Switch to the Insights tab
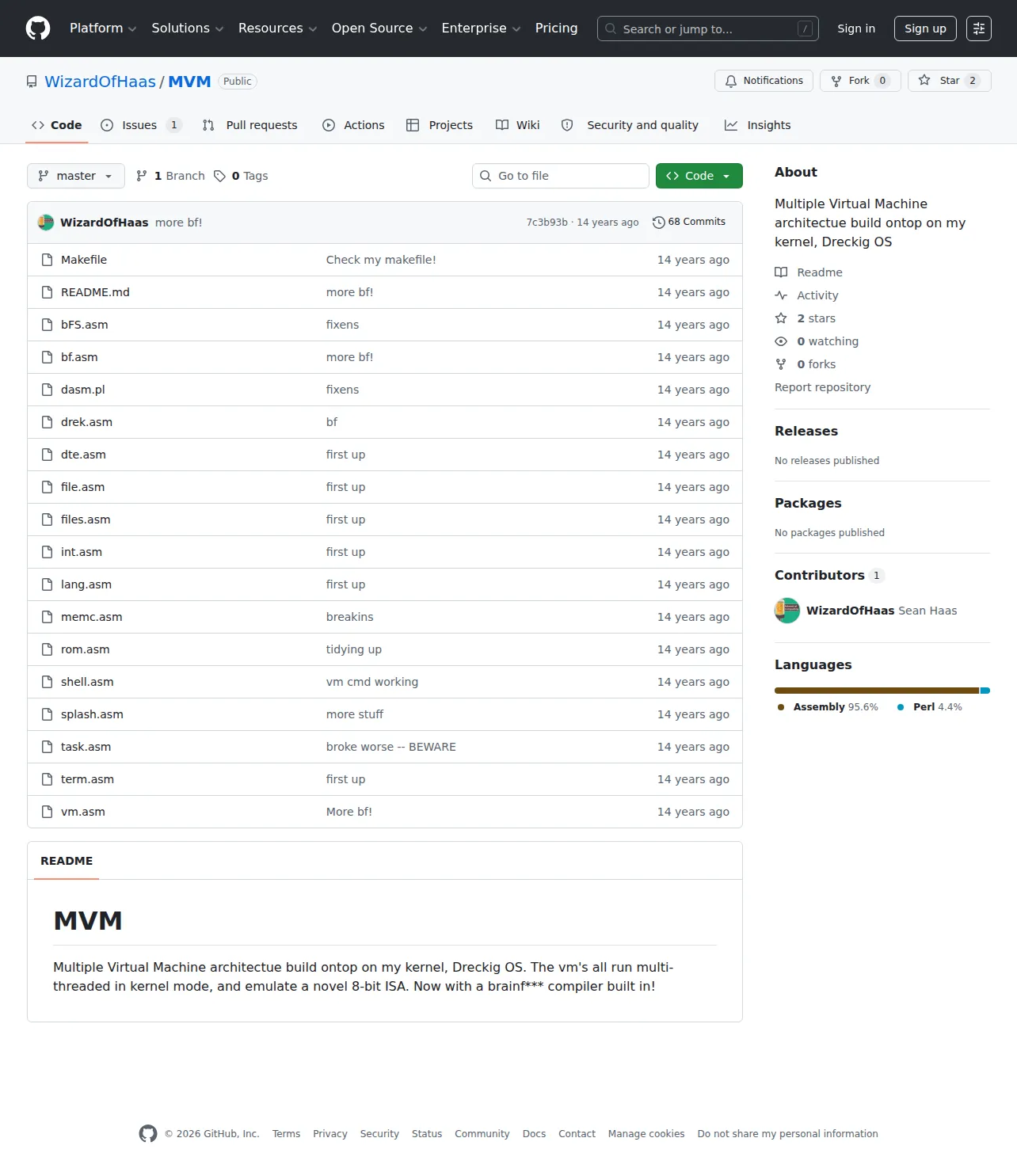 click(758, 125)
